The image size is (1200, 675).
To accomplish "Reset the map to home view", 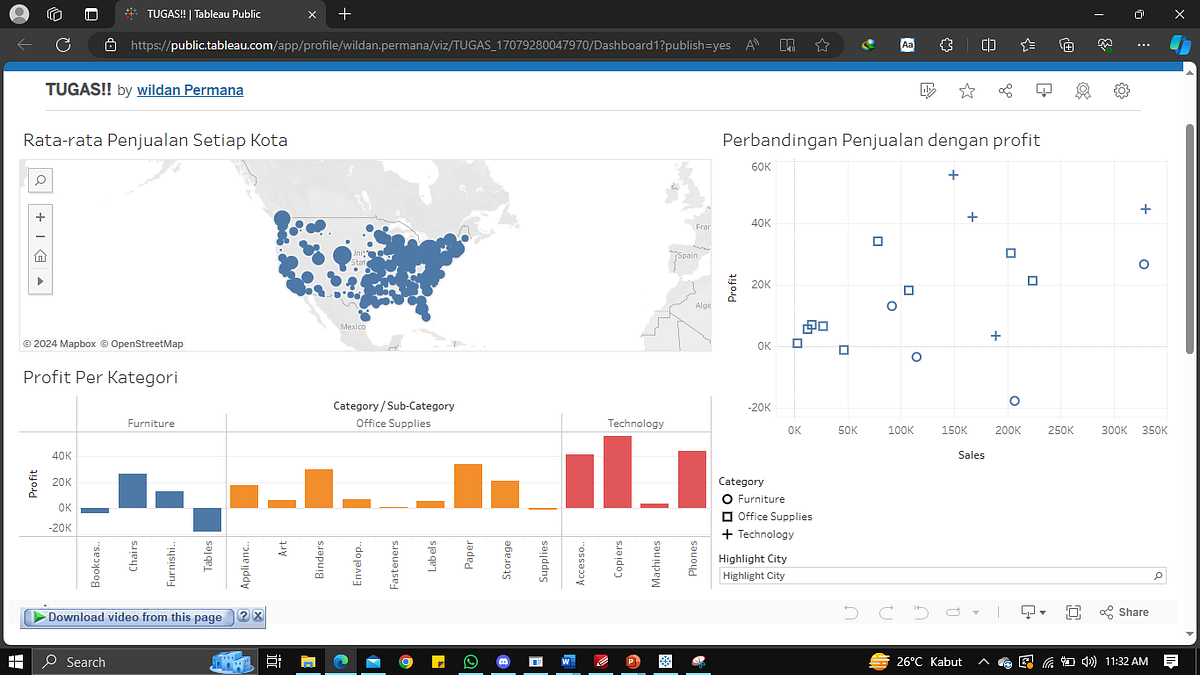I will pyautogui.click(x=40, y=256).
